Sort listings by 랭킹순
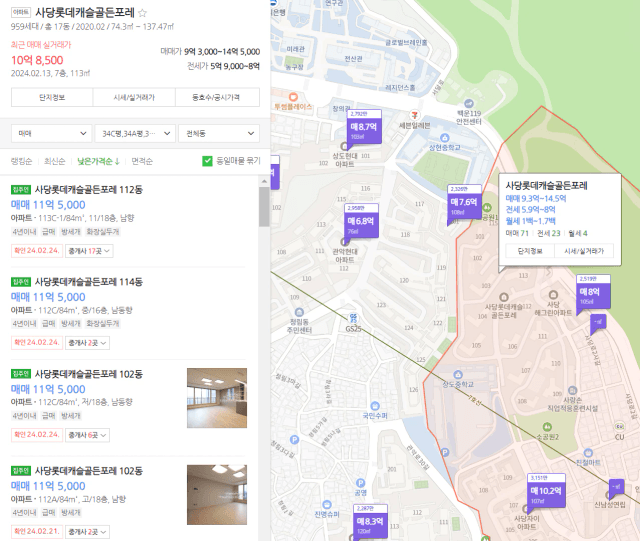This screenshot has width=640, height=541. (x=21, y=161)
